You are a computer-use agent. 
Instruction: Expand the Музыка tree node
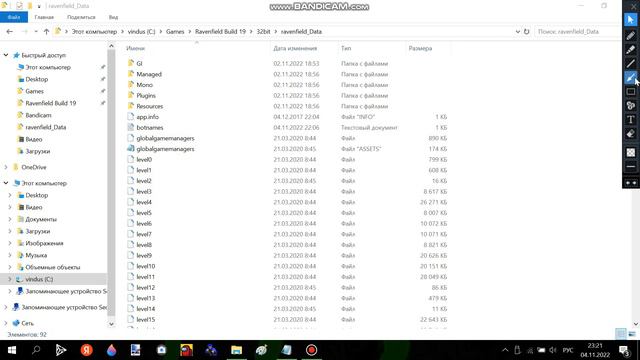tap(10, 255)
